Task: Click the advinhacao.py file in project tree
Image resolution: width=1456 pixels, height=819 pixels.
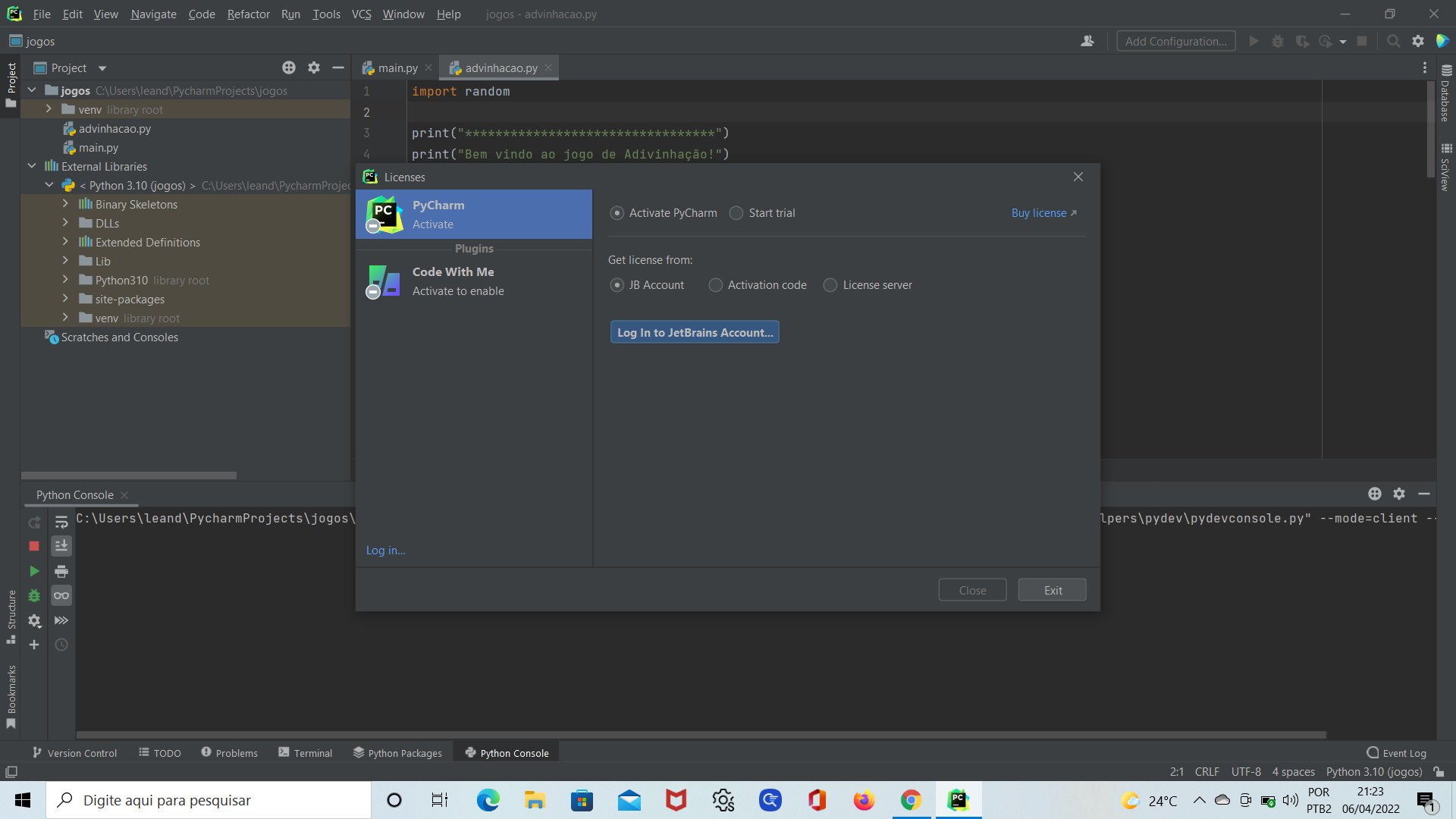Action: click(117, 128)
